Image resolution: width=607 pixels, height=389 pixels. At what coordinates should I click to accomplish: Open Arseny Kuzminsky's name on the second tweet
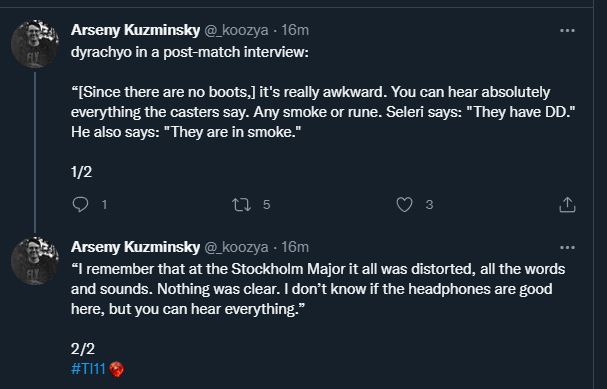(135, 247)
